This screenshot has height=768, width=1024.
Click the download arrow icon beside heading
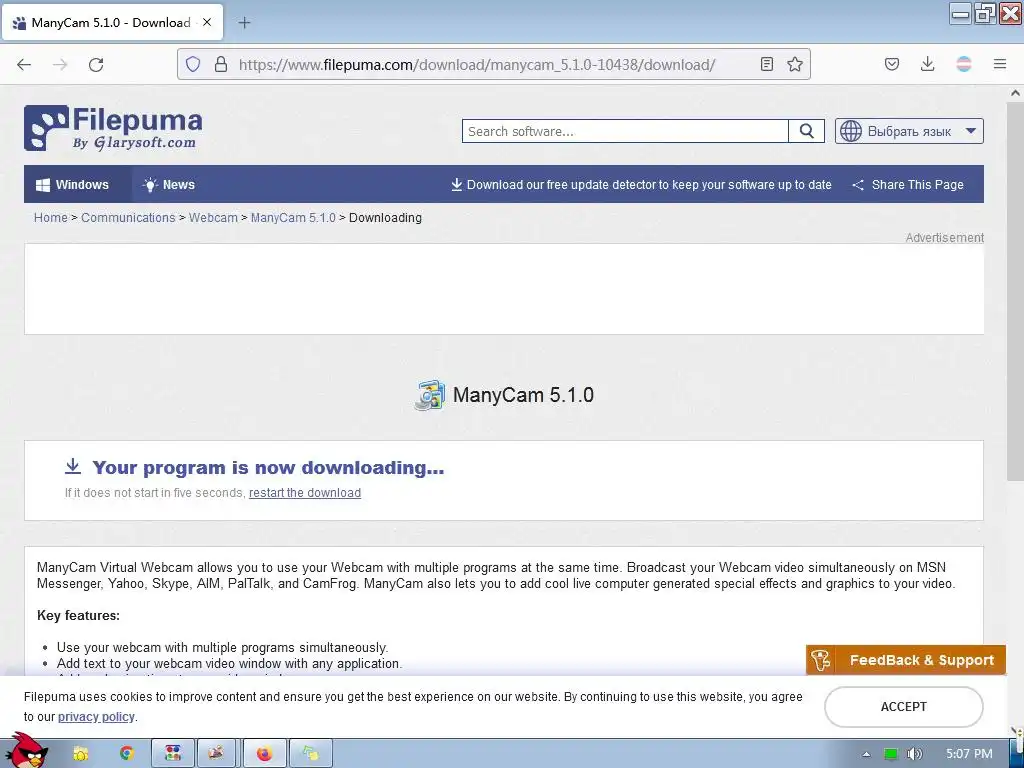pos(72,466)
